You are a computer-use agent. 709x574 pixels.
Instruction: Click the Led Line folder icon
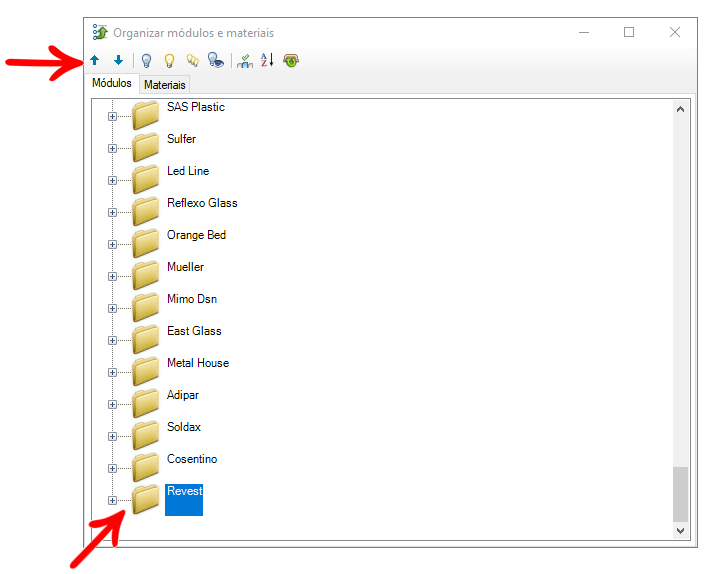pyautogui.click(x=146, y=179)
